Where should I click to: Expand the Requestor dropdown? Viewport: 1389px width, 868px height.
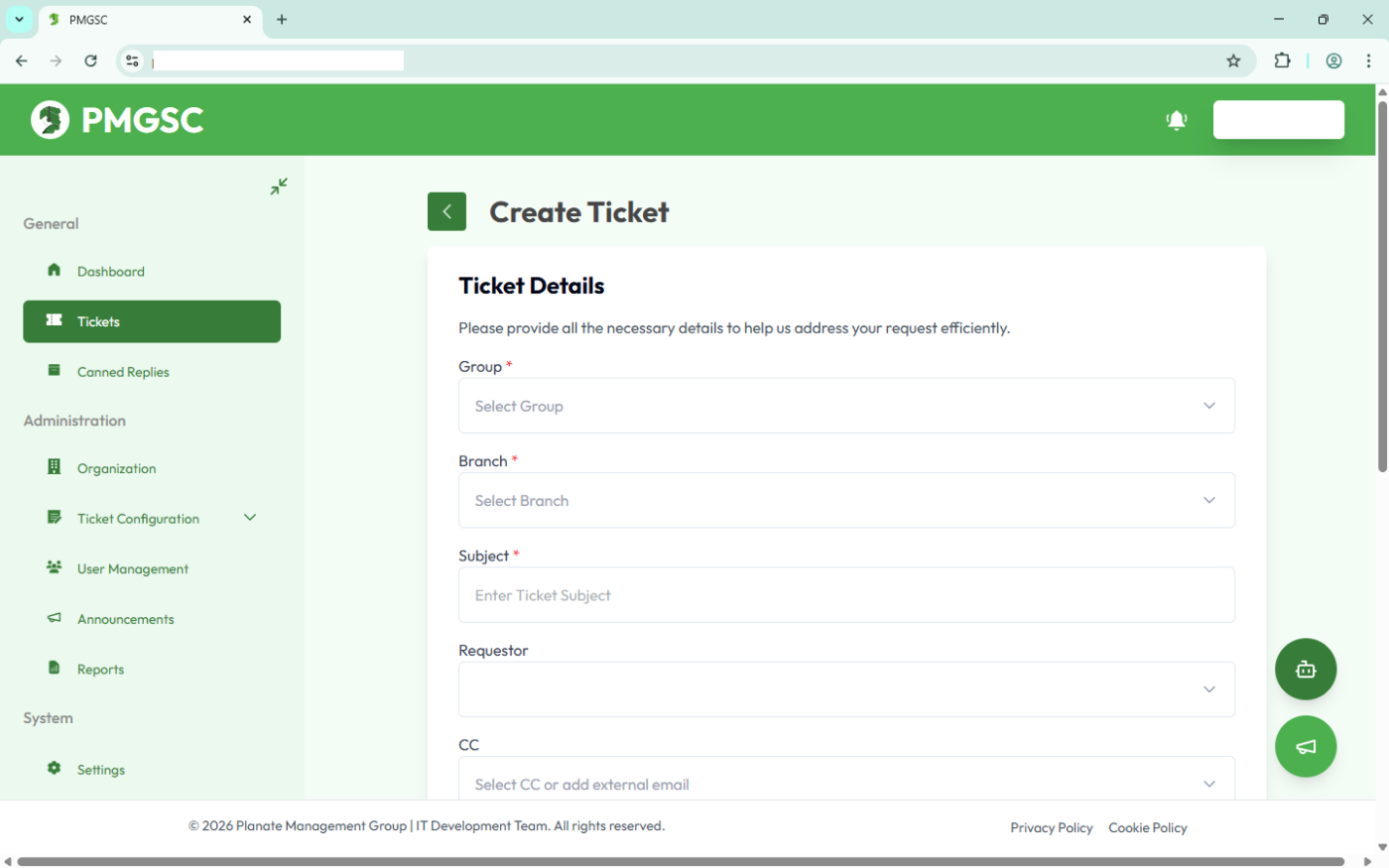tap(846, 689)
